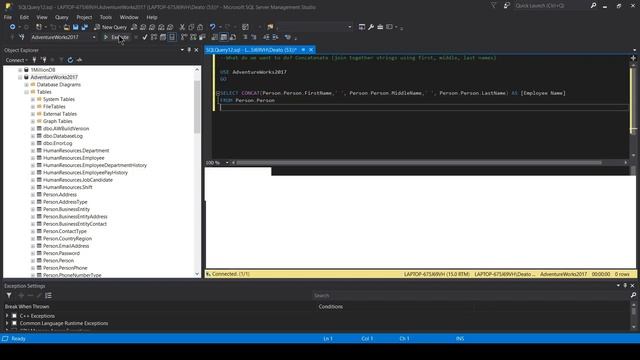Collapse the AdventureWorks2017 database node
The image size is (640, 360).
click(x=20, y=77)
